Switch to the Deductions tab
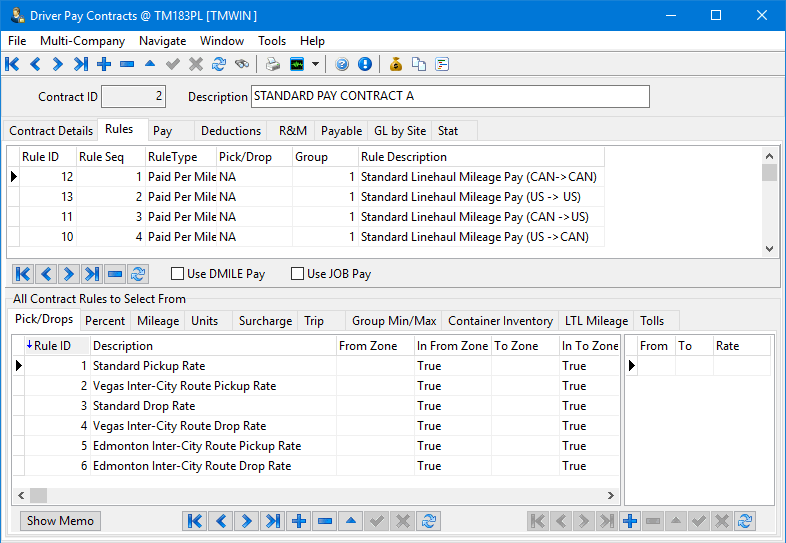 tap(231, 131)
